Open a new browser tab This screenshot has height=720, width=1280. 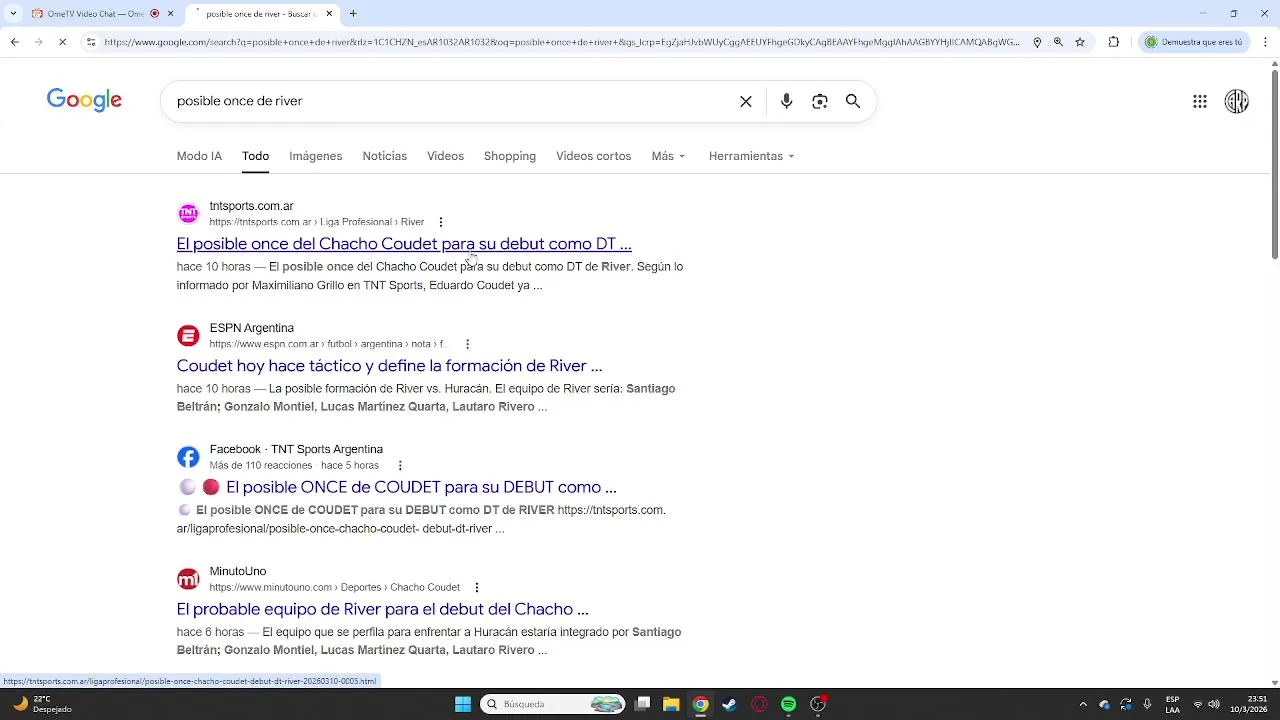353,14
